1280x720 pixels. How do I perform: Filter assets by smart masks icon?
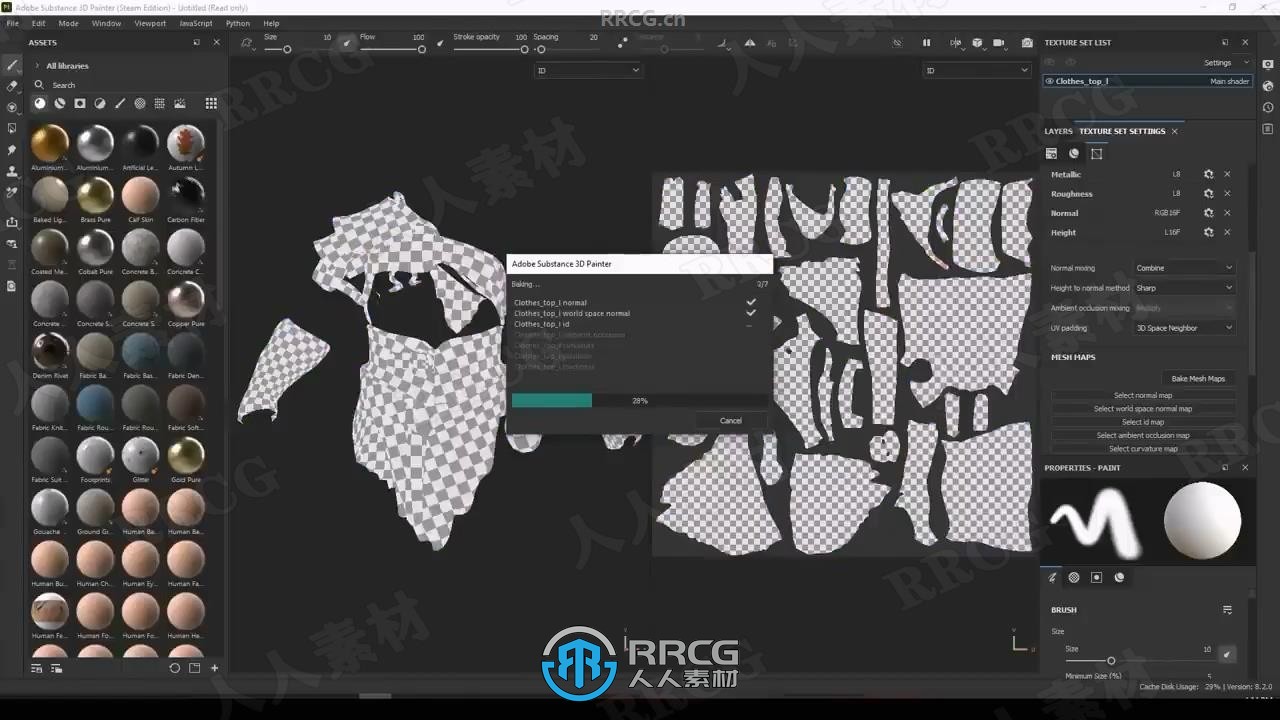(80, 103)
